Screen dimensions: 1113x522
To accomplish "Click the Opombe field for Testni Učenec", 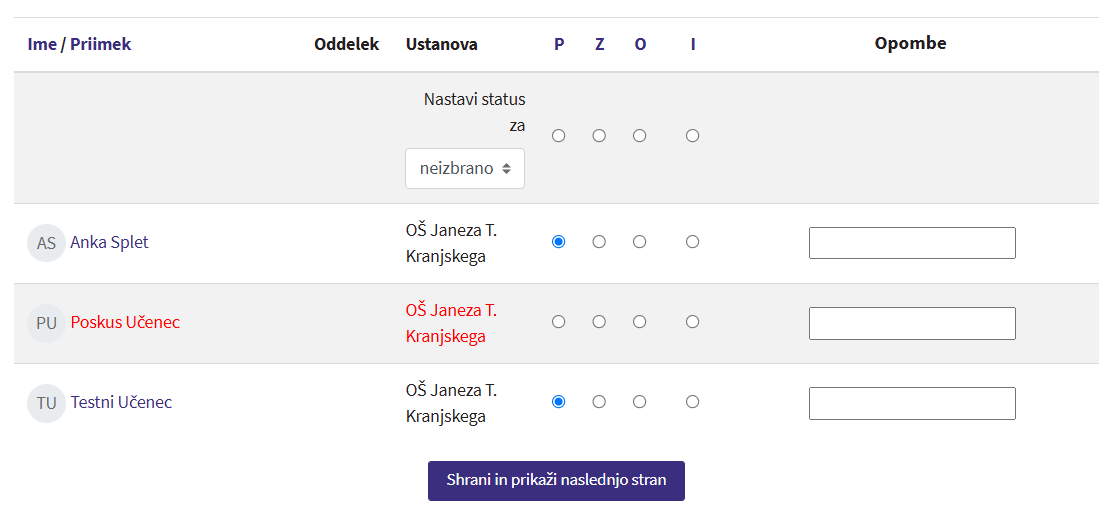I will tap(912, 403).
